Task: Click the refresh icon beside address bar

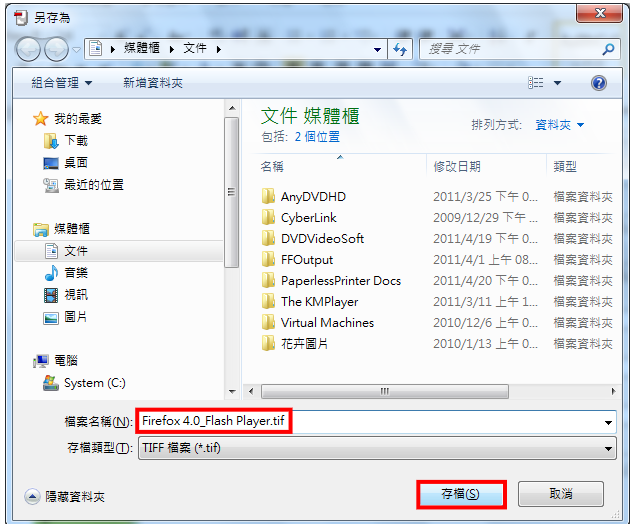Action: tap(400, 49)
